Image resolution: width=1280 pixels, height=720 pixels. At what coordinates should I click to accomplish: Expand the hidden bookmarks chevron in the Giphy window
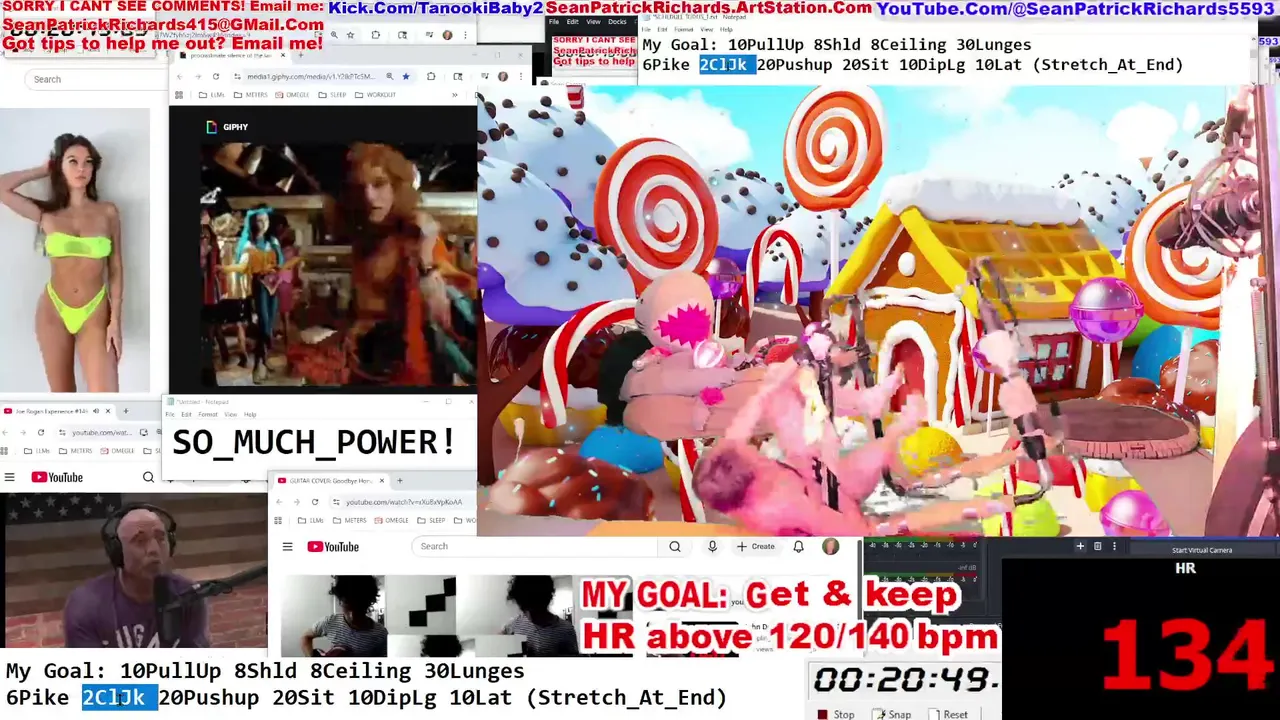[455, 95]
